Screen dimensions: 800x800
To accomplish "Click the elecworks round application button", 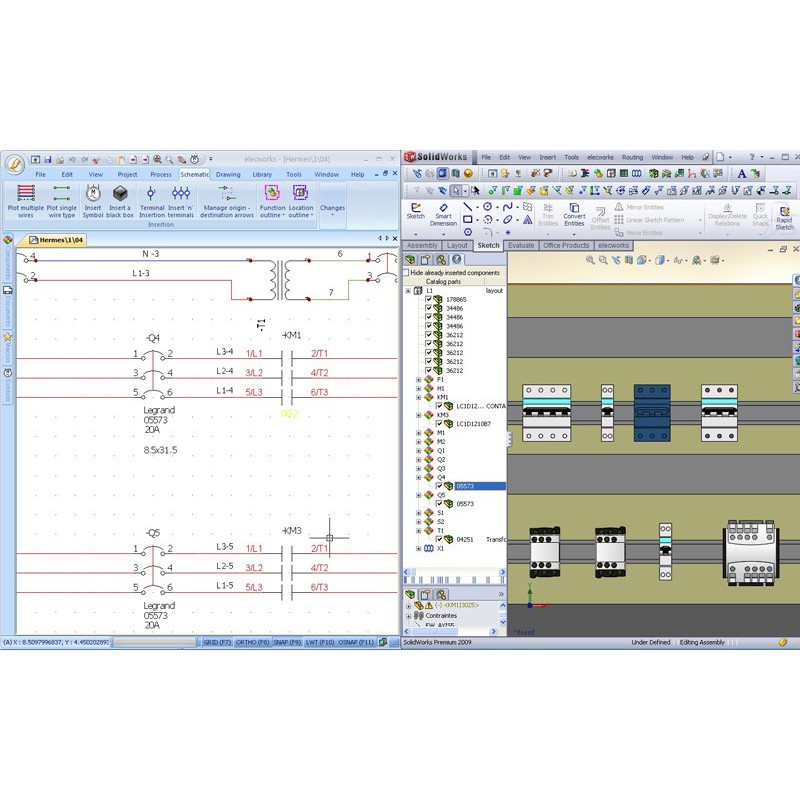I will (15, 164).
